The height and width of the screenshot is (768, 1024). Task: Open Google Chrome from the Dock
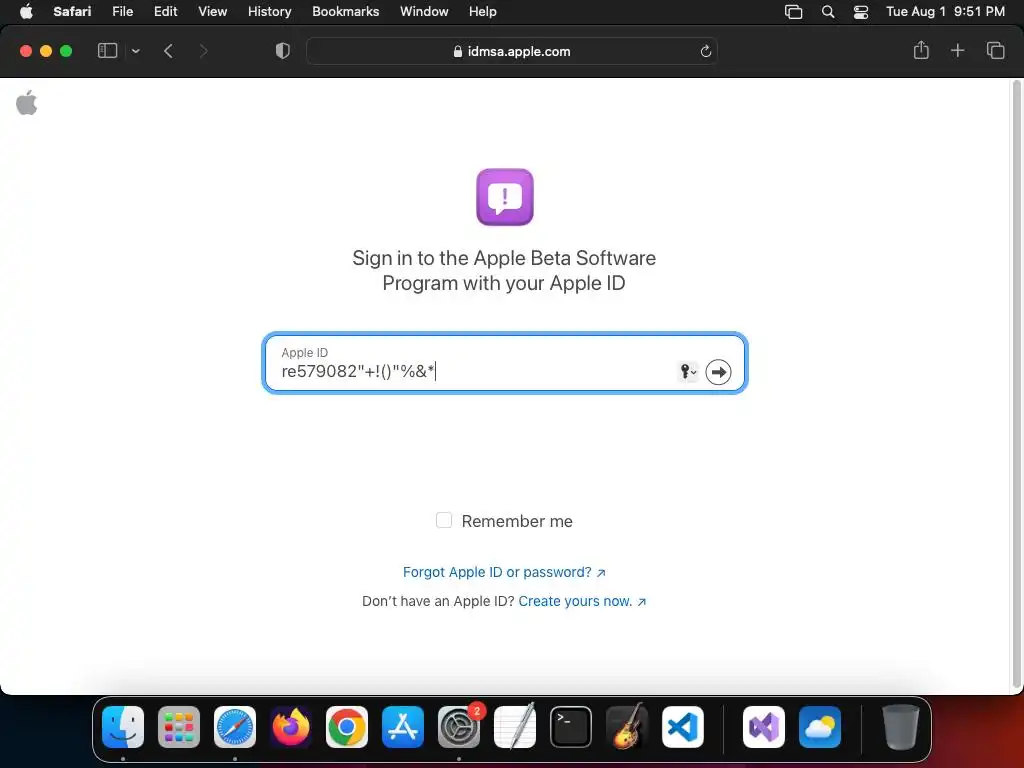[x=347, y=727]
